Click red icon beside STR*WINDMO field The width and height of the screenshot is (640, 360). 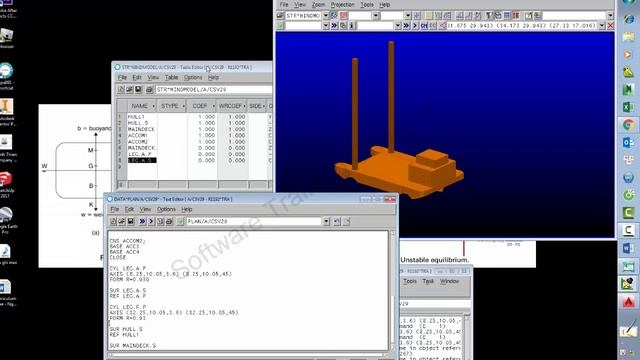(x=344, y=16)
